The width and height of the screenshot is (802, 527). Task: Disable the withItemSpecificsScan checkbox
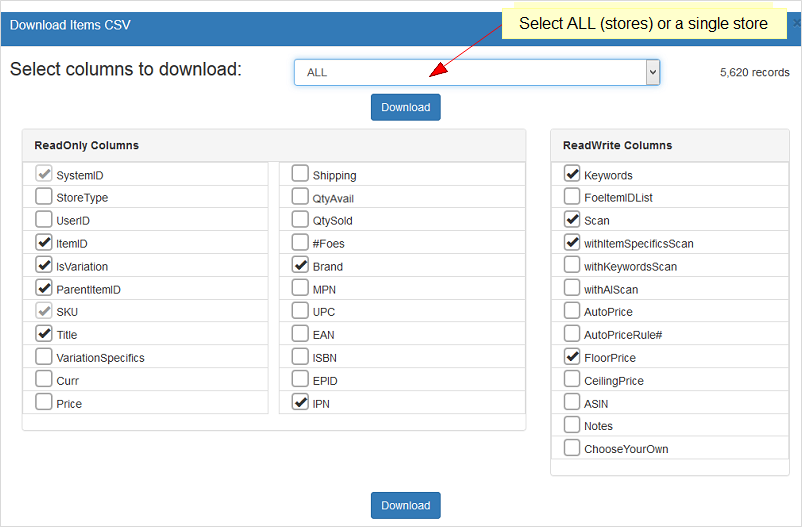572,242
